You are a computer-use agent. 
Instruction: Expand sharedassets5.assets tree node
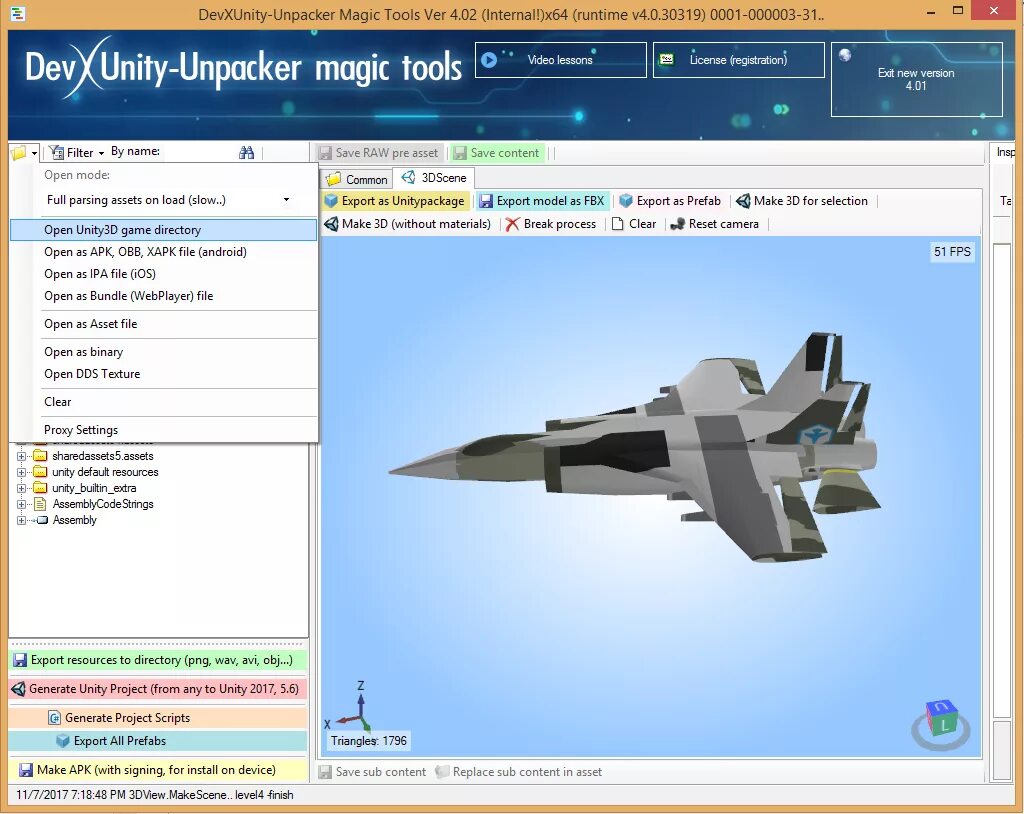pyautogui.click(x=21, y=456)
